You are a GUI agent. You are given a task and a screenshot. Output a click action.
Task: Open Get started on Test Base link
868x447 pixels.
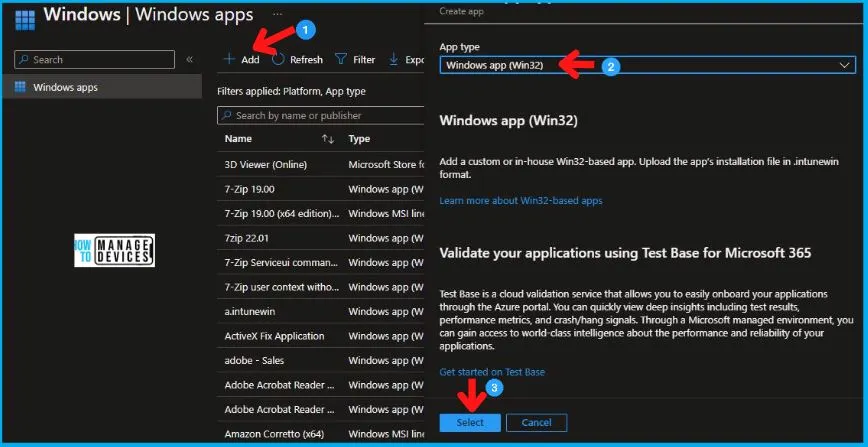492,372
